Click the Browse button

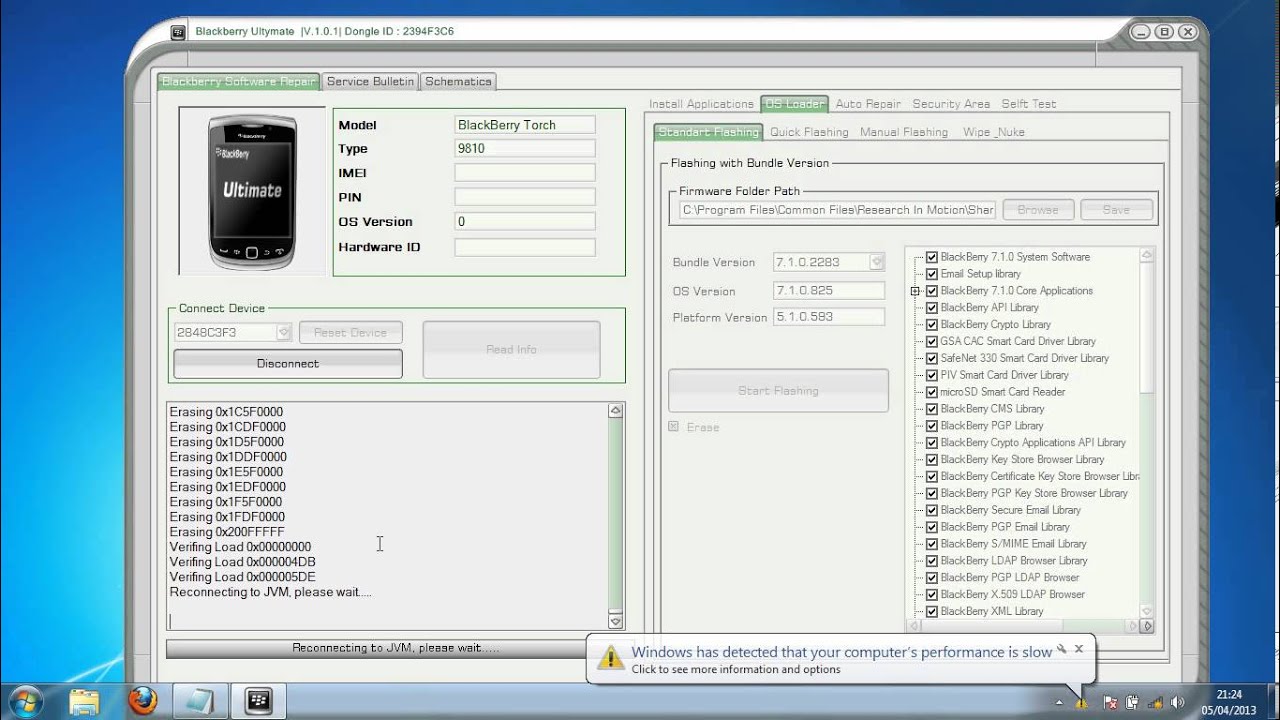click(1038, 210)
